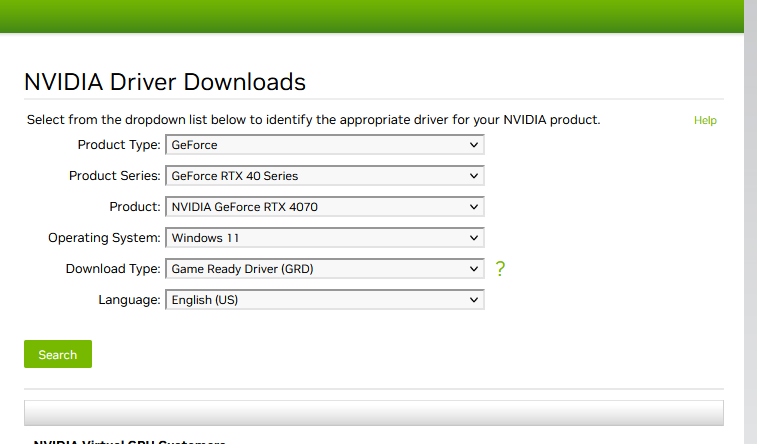This screenshot has width=757, height=444.
Task: Click the Language label
Action: click(x=129, y=300)
